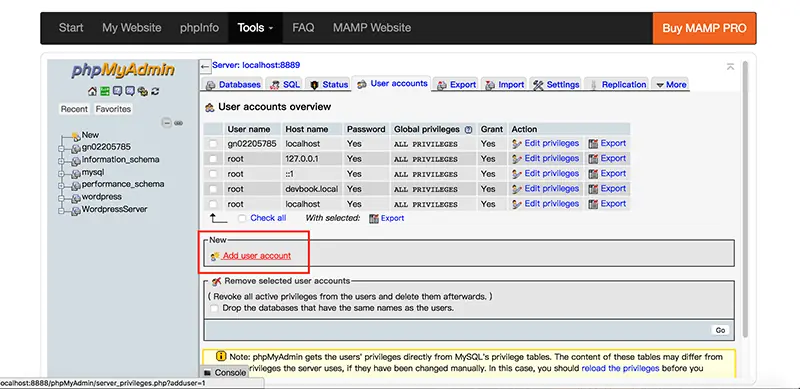Screen dimensions: 800x389
Task: Click Edit privileges icon for root devbook.local
Action: point(517,189)
